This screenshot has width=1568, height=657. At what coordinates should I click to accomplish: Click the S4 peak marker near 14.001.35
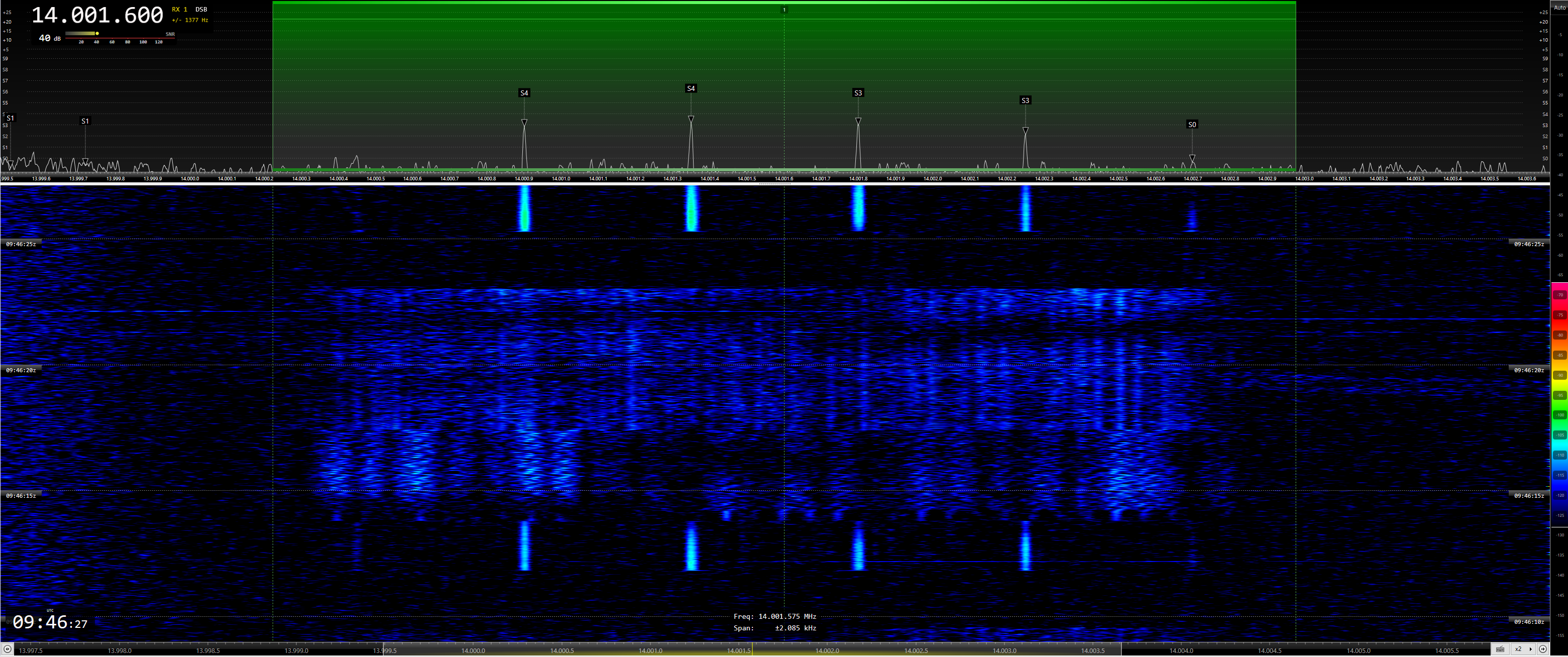pos(690,89)
